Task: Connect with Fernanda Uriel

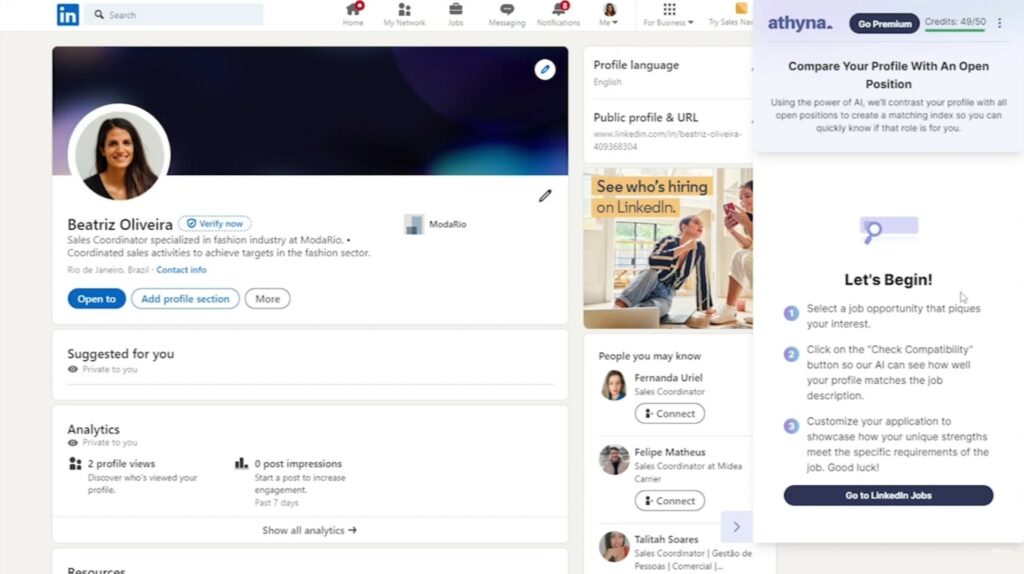Action: (669, 413)
